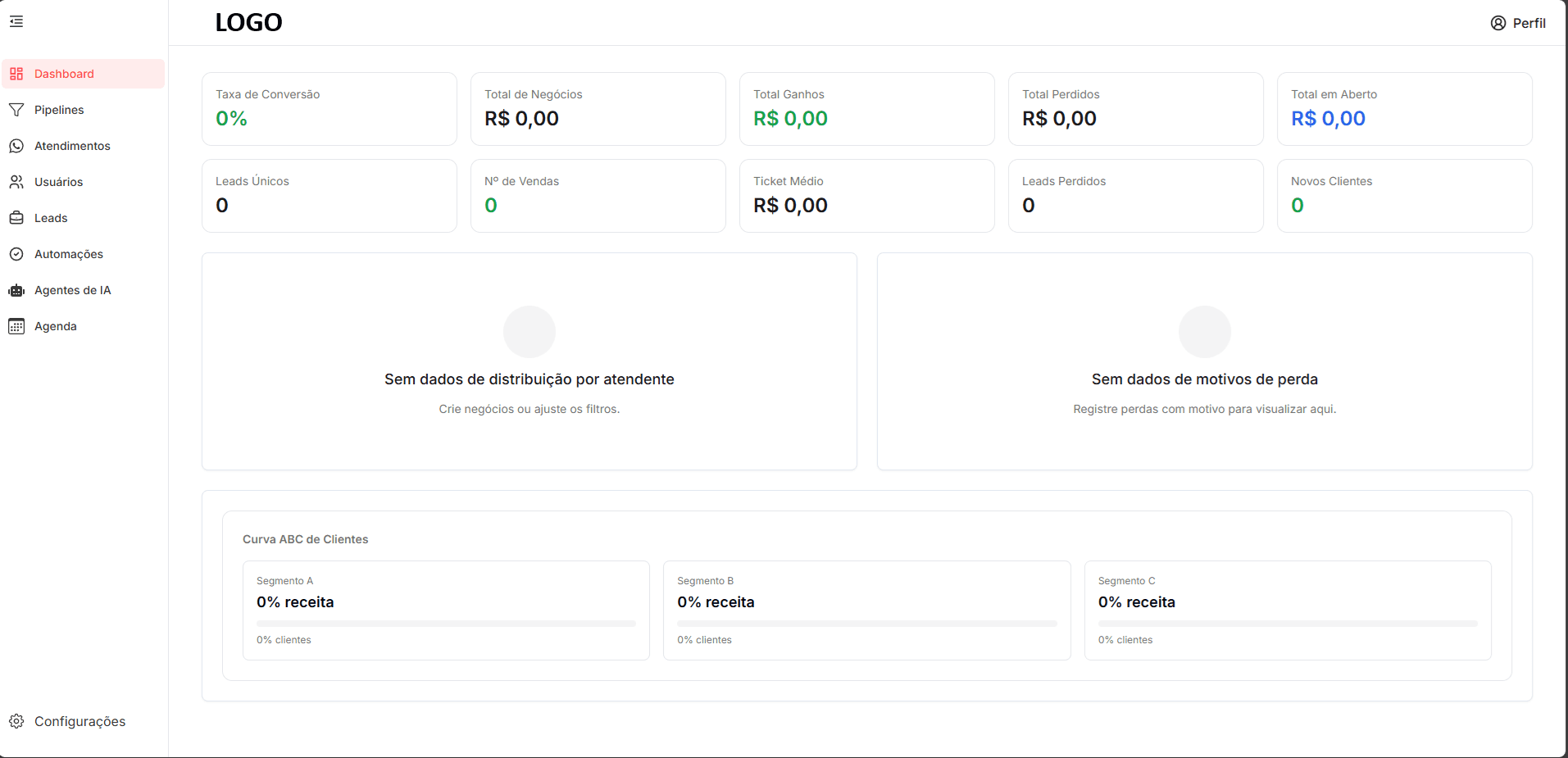
Task: Select the Taxa de Conversão card
Action: click(329, 108)
